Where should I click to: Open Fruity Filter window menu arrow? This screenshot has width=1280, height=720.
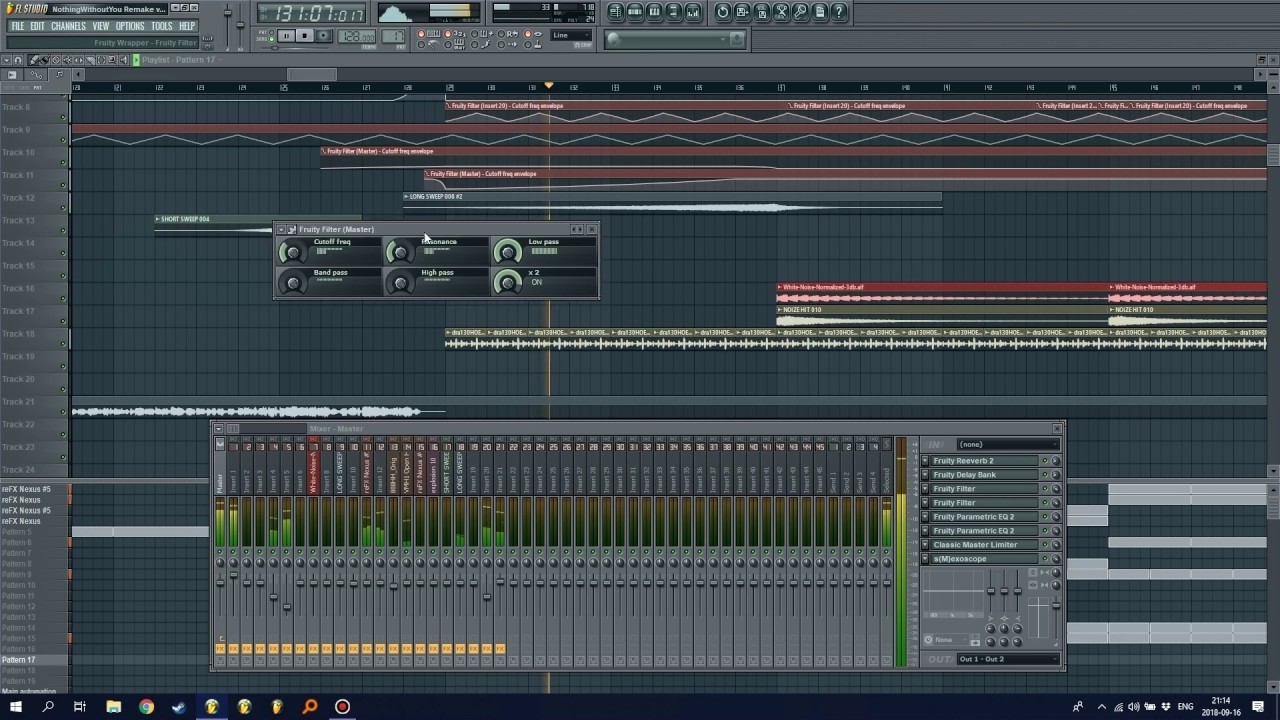point(281,230)
